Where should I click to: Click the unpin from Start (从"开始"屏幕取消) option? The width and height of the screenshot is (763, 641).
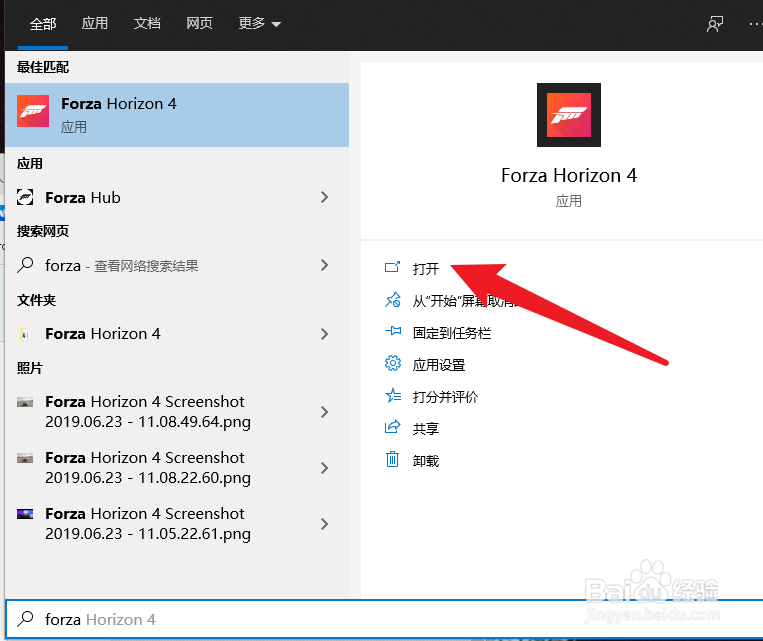point(465,301)
